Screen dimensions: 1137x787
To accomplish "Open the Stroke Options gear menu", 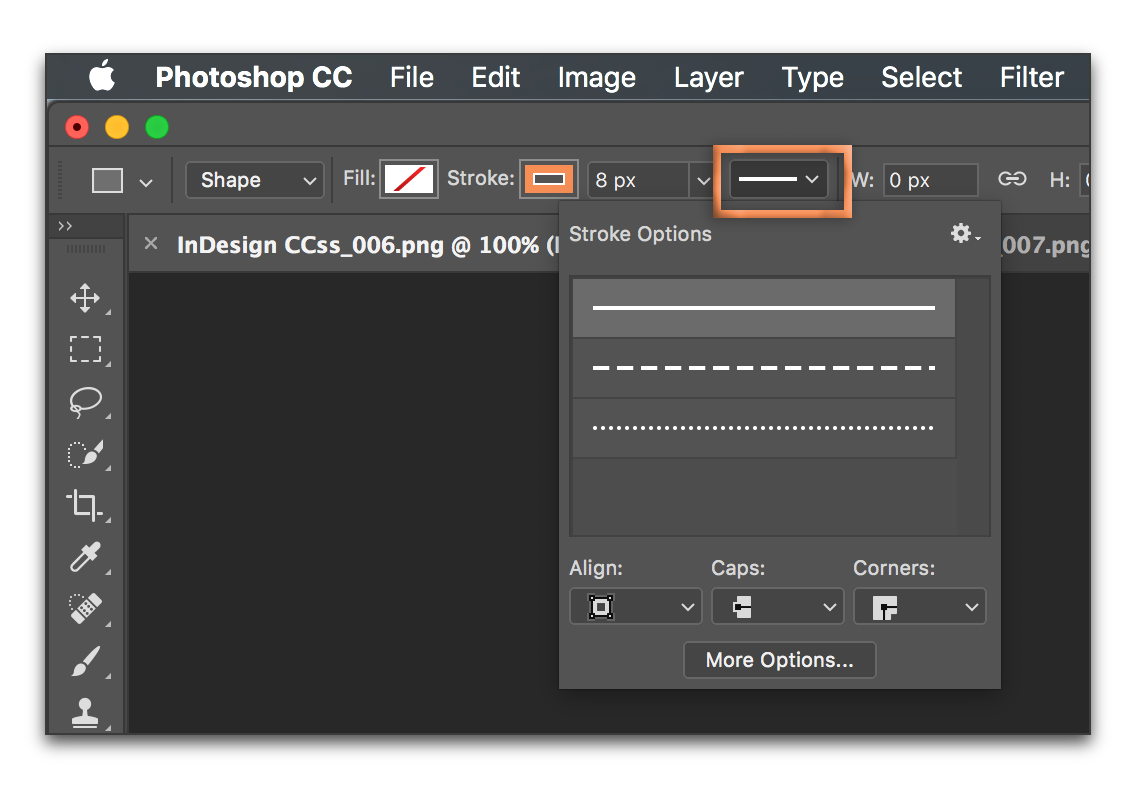I will click(x=964, y=234).
